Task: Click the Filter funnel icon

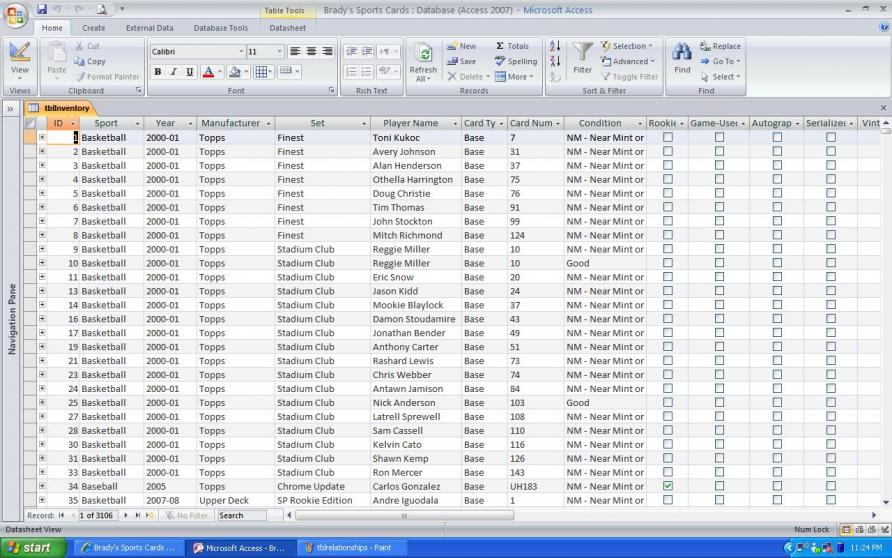Action: click(x=583, y=52)
